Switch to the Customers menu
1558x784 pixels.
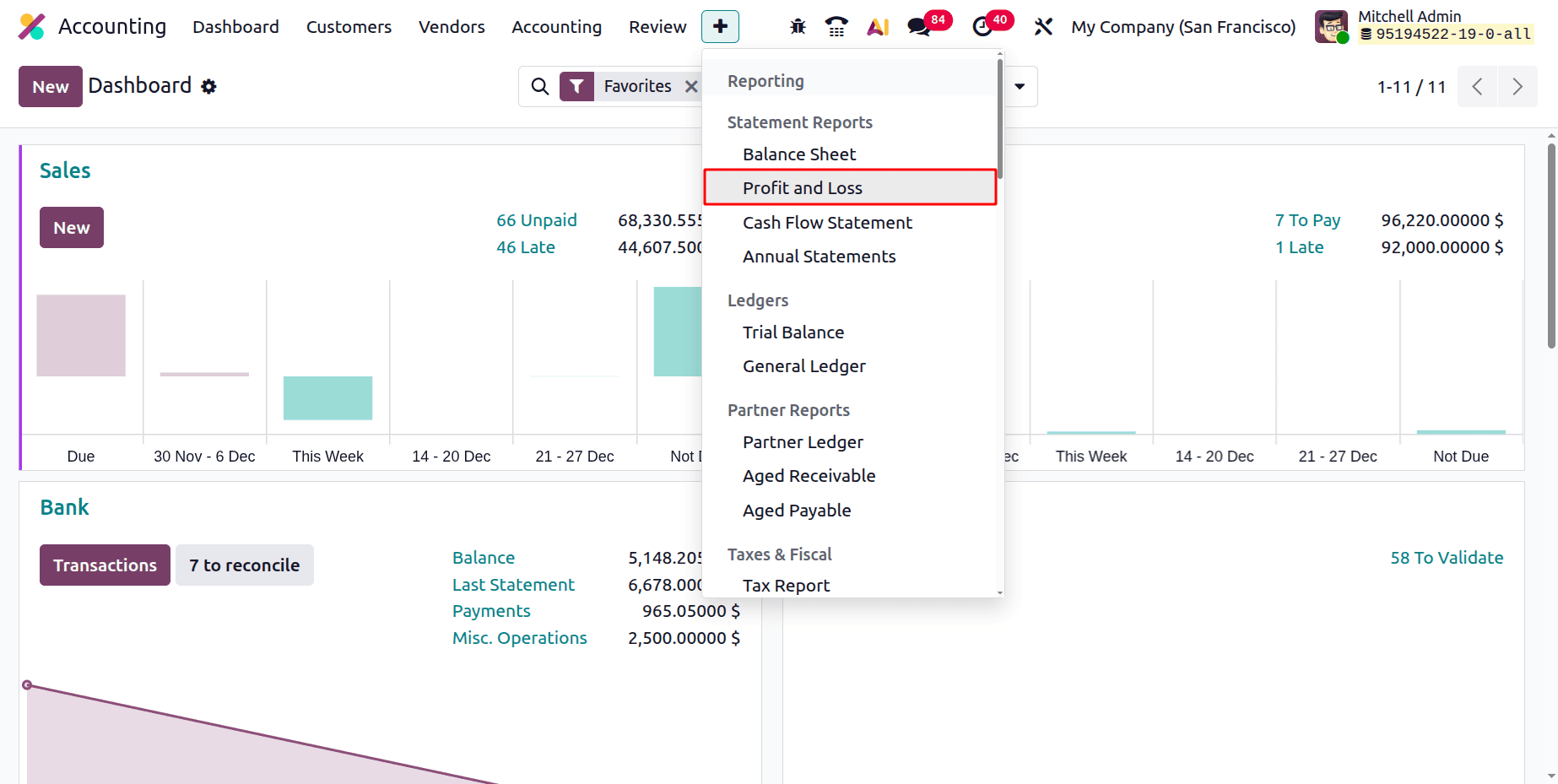349,26
